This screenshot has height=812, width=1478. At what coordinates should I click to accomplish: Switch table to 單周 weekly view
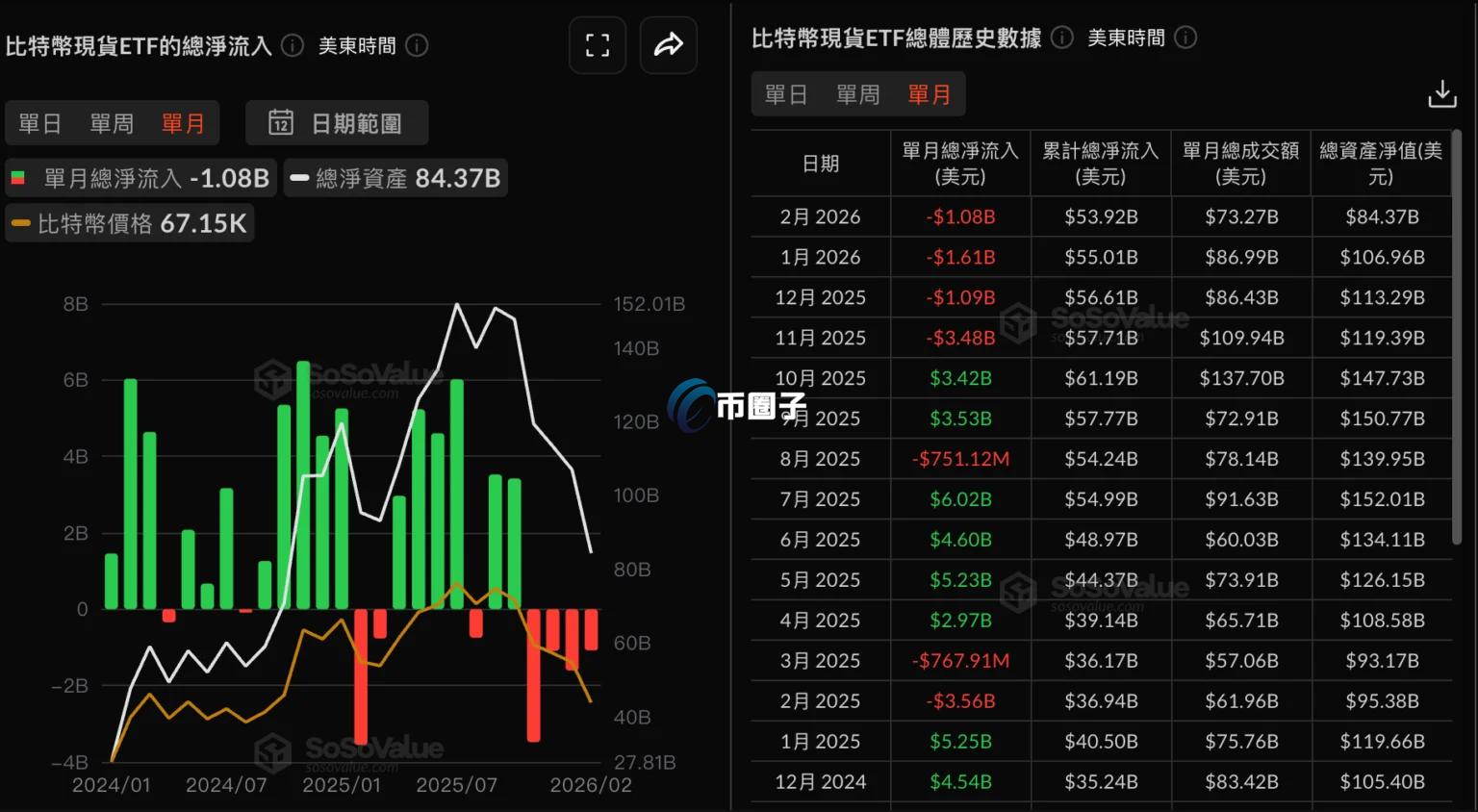(x=857, y=94)
